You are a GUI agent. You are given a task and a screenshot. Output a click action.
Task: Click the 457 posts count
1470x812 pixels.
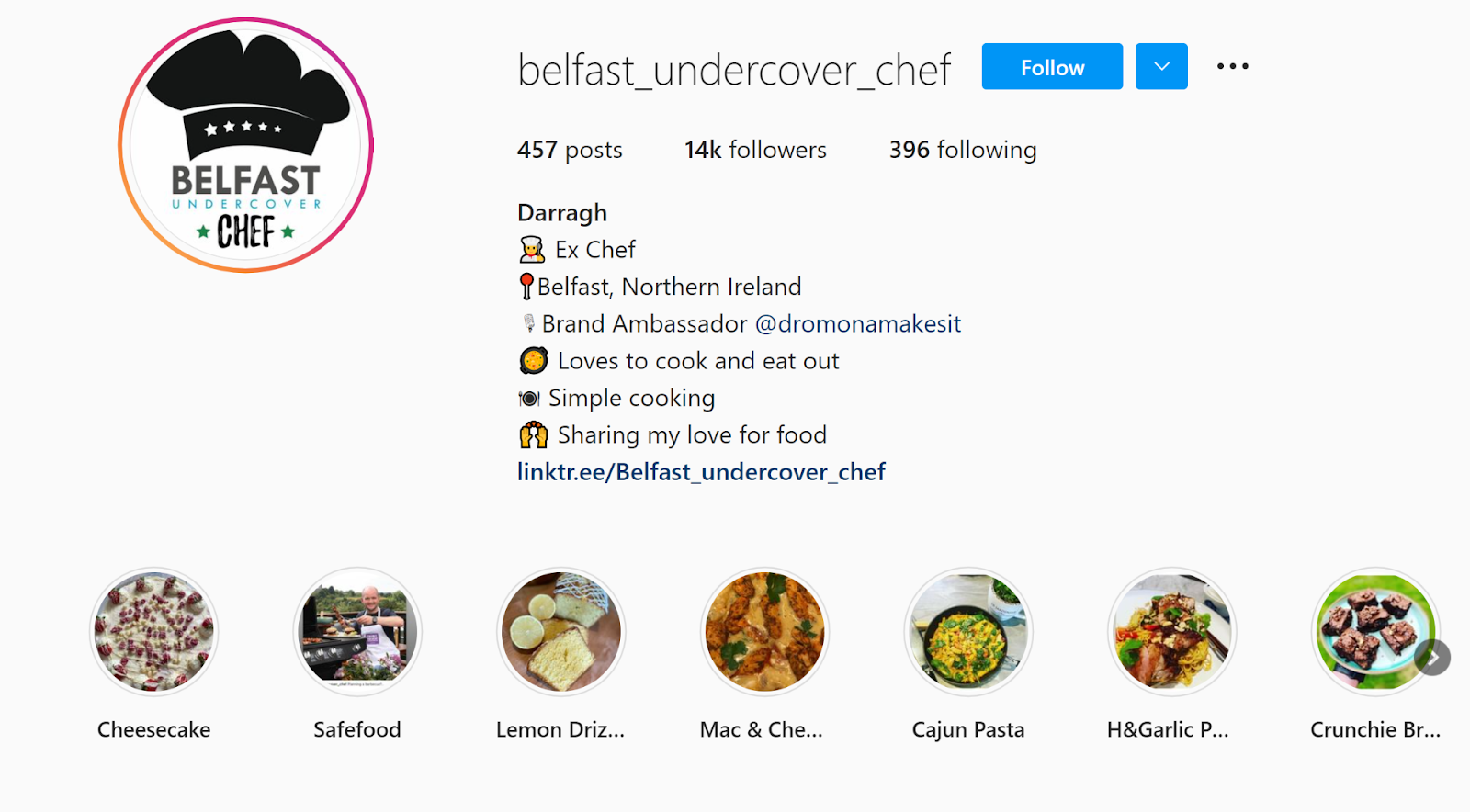click(x=570, y=150)
